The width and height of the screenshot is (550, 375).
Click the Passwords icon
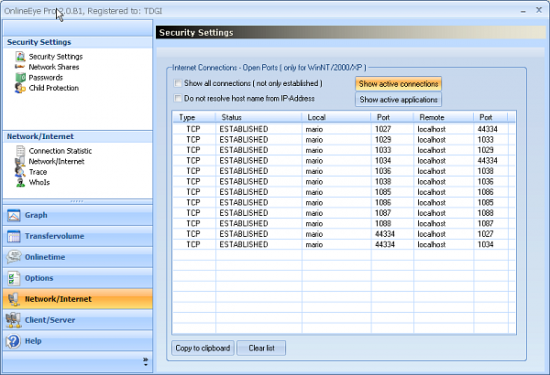(20, 77)
